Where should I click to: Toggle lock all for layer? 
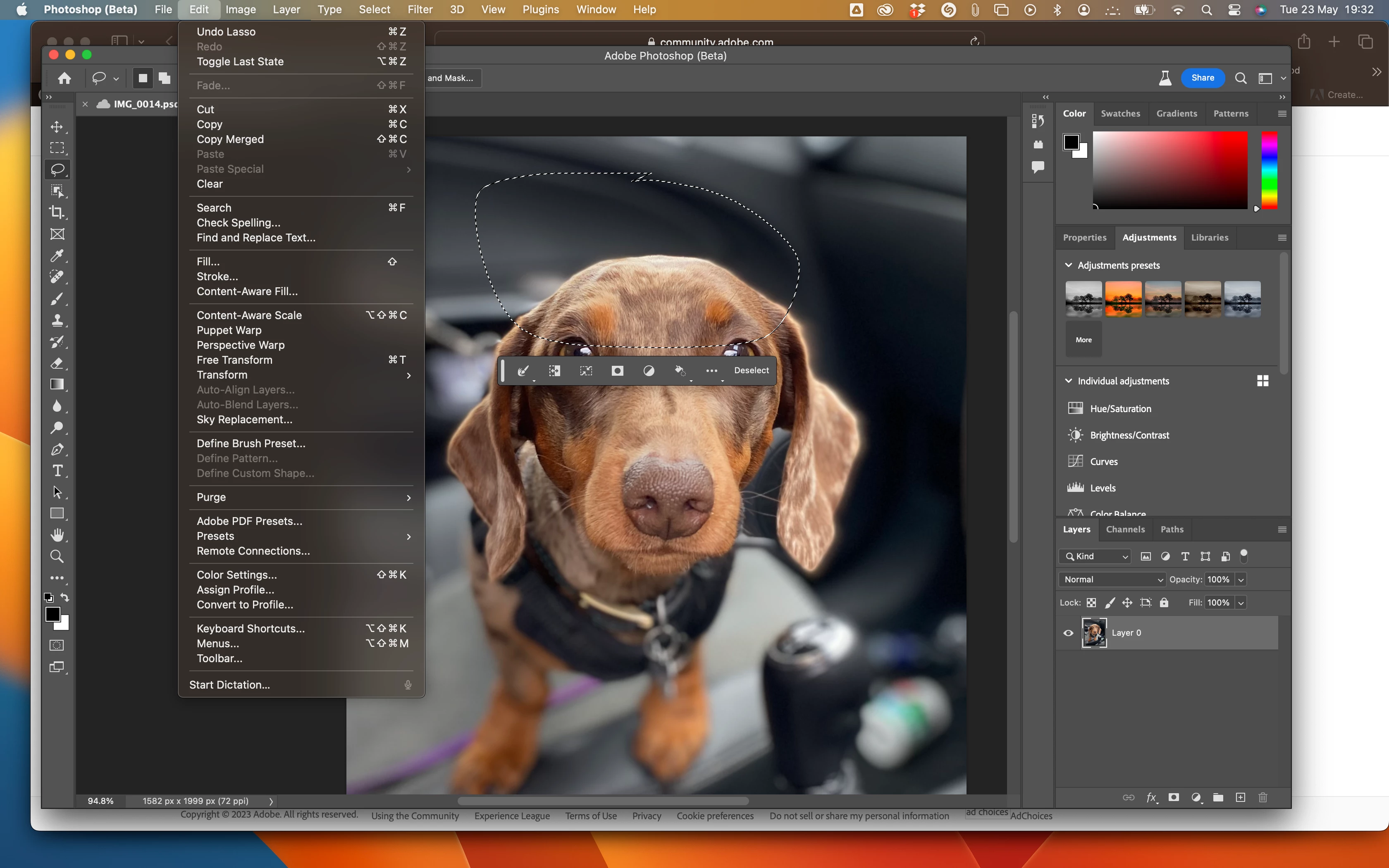pos(1164,602)
